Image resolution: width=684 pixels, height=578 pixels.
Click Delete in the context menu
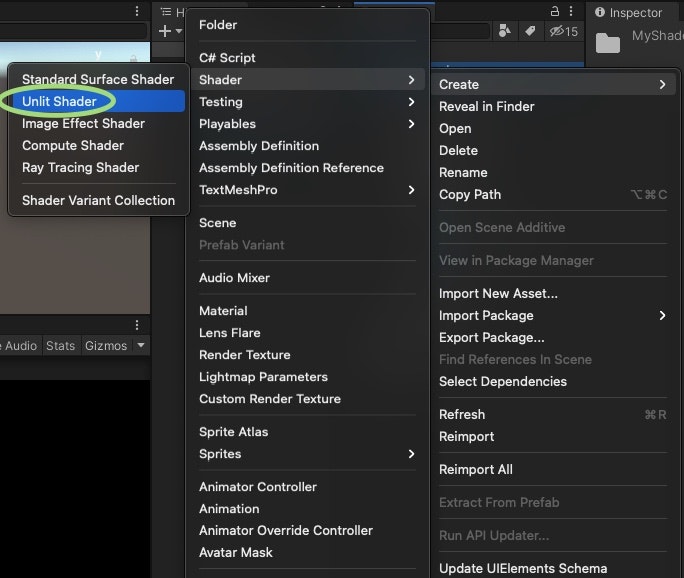coord(554,150)
